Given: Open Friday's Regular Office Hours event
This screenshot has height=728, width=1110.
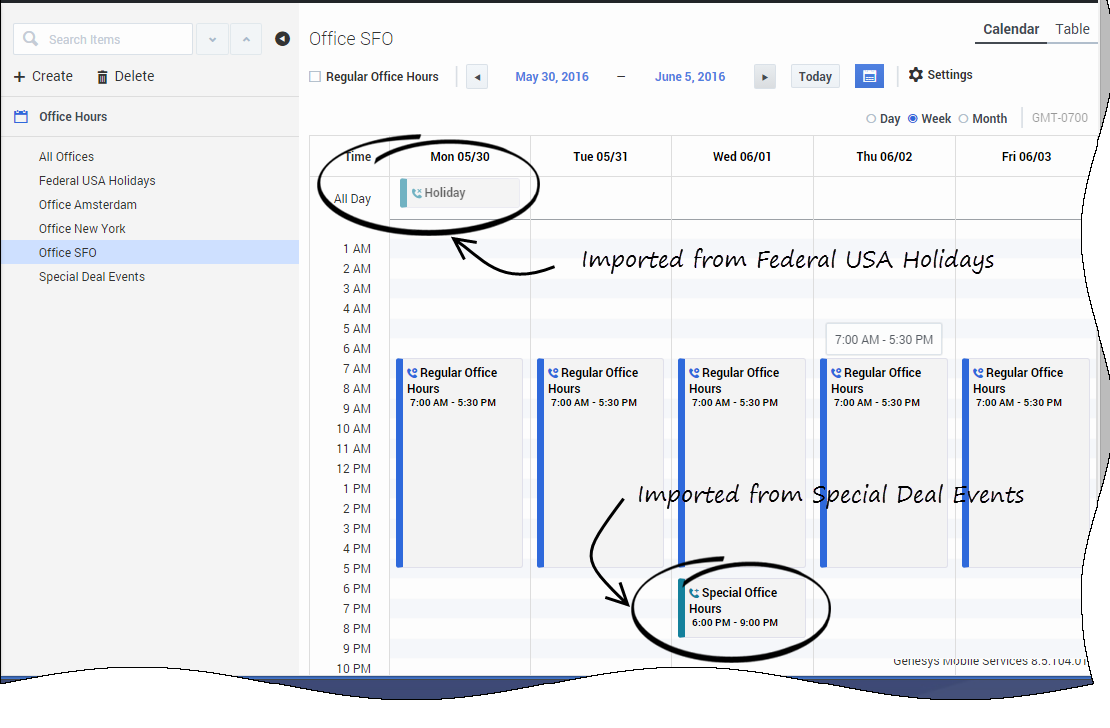Looking at the screenshot, I should click(1025, 463).
